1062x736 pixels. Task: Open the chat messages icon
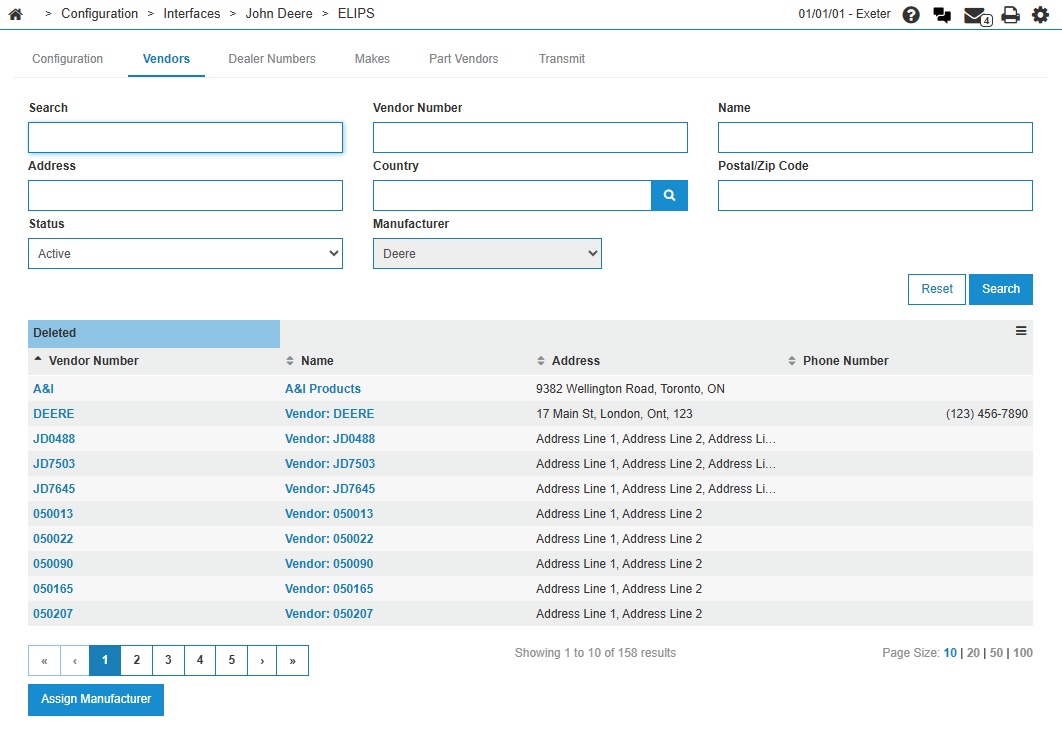[x=942, y=15]
